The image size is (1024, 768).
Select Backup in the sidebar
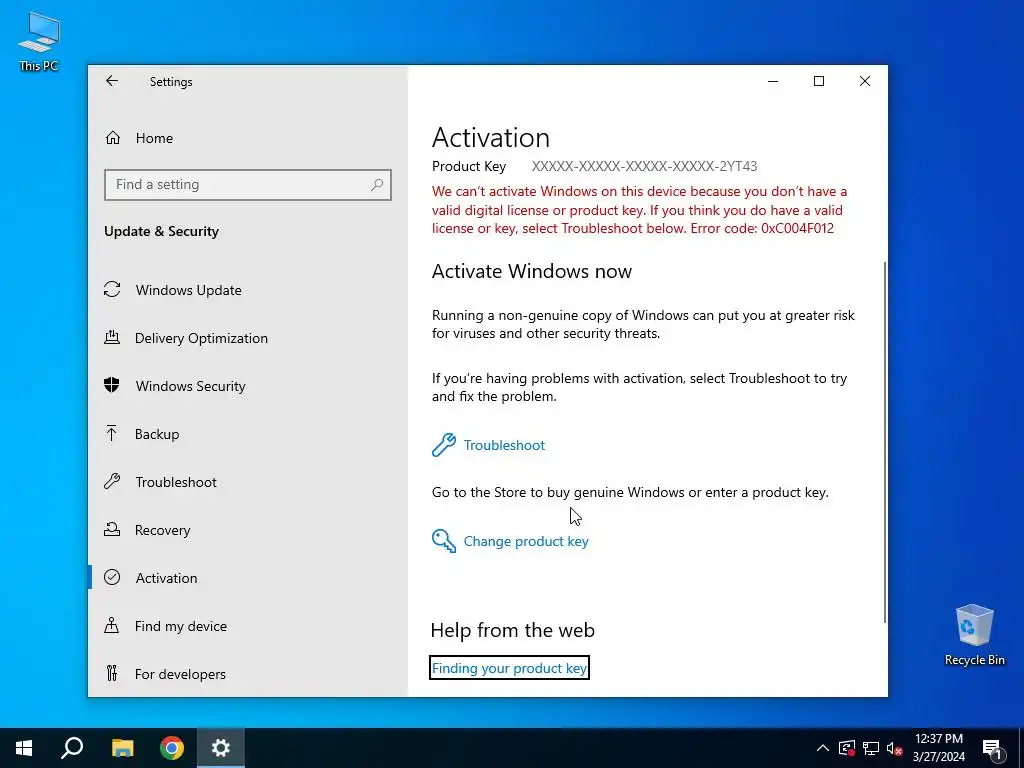(x=157, y=434)
